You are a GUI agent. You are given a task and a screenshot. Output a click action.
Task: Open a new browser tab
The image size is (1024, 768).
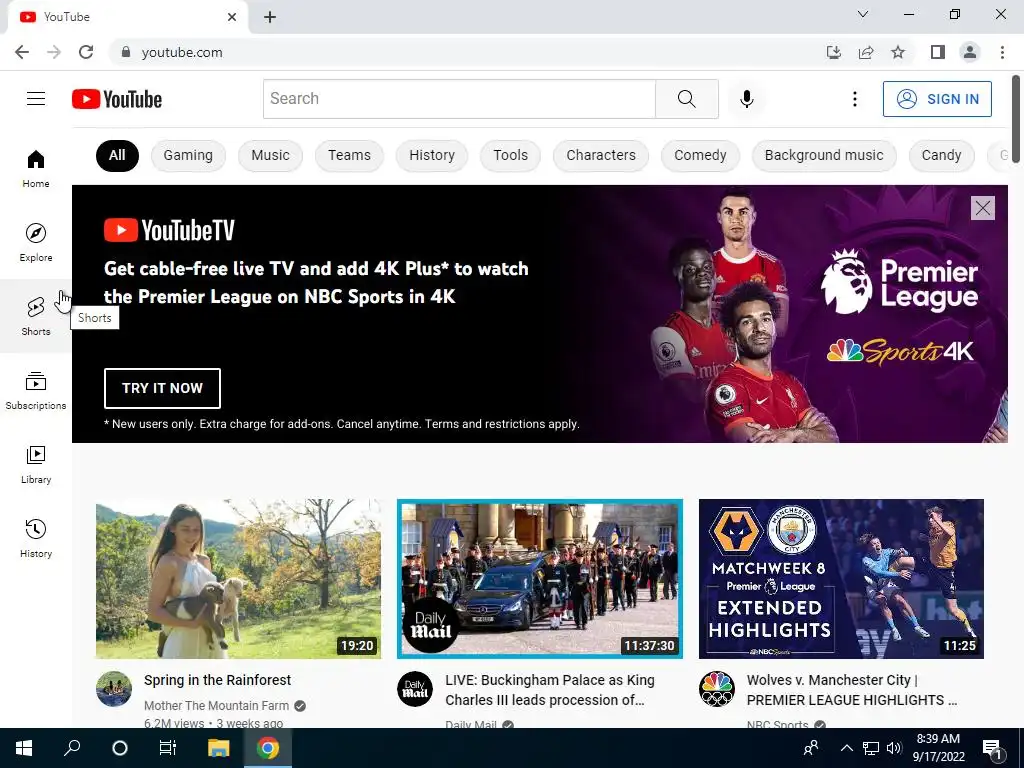(x=270, y=17)
